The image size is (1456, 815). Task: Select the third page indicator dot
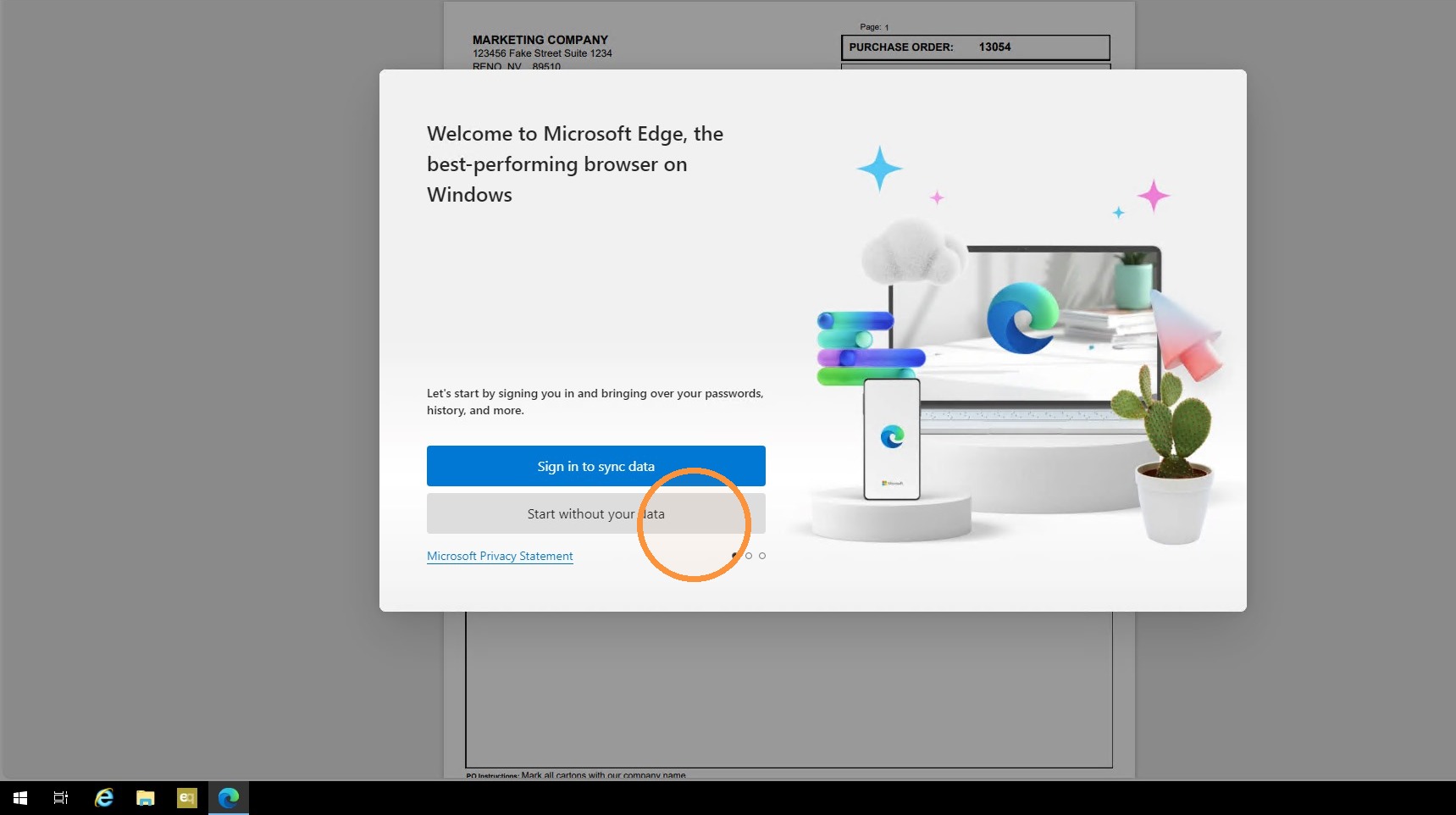pos(762,556)
